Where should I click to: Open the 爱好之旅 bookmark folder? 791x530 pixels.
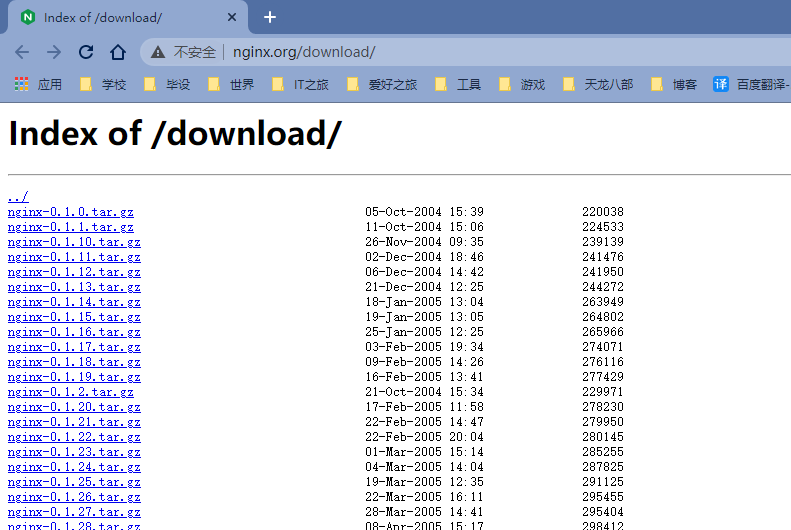(x=382, y=84)
